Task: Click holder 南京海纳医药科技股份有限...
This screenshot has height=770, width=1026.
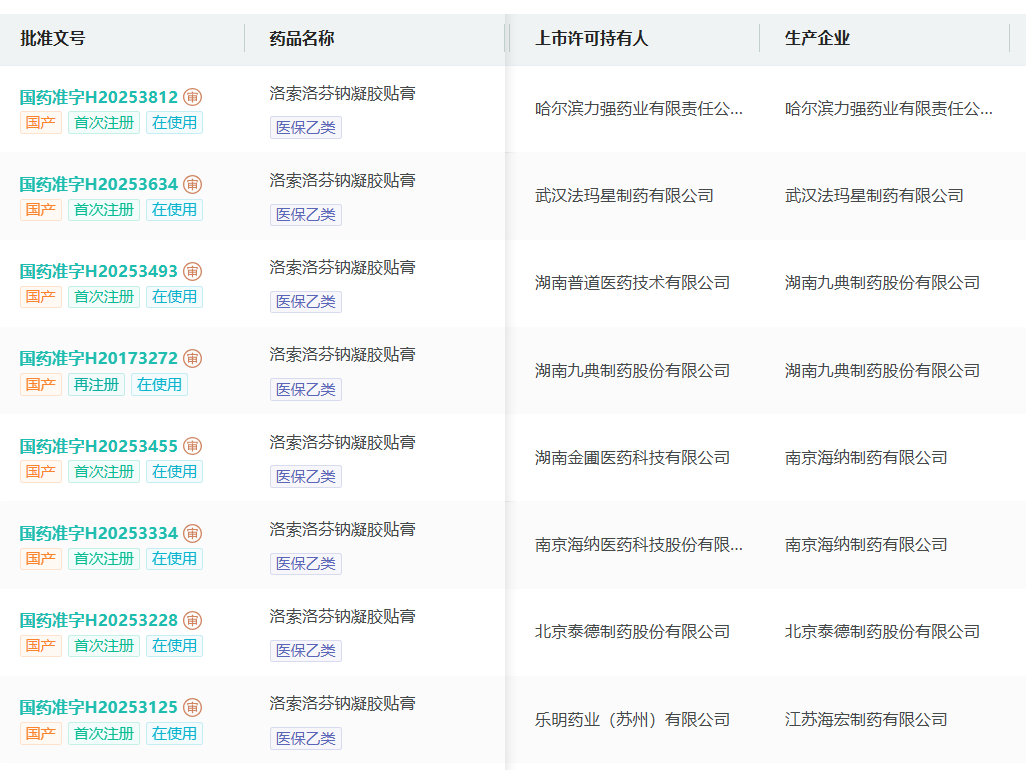Action: 639,545
